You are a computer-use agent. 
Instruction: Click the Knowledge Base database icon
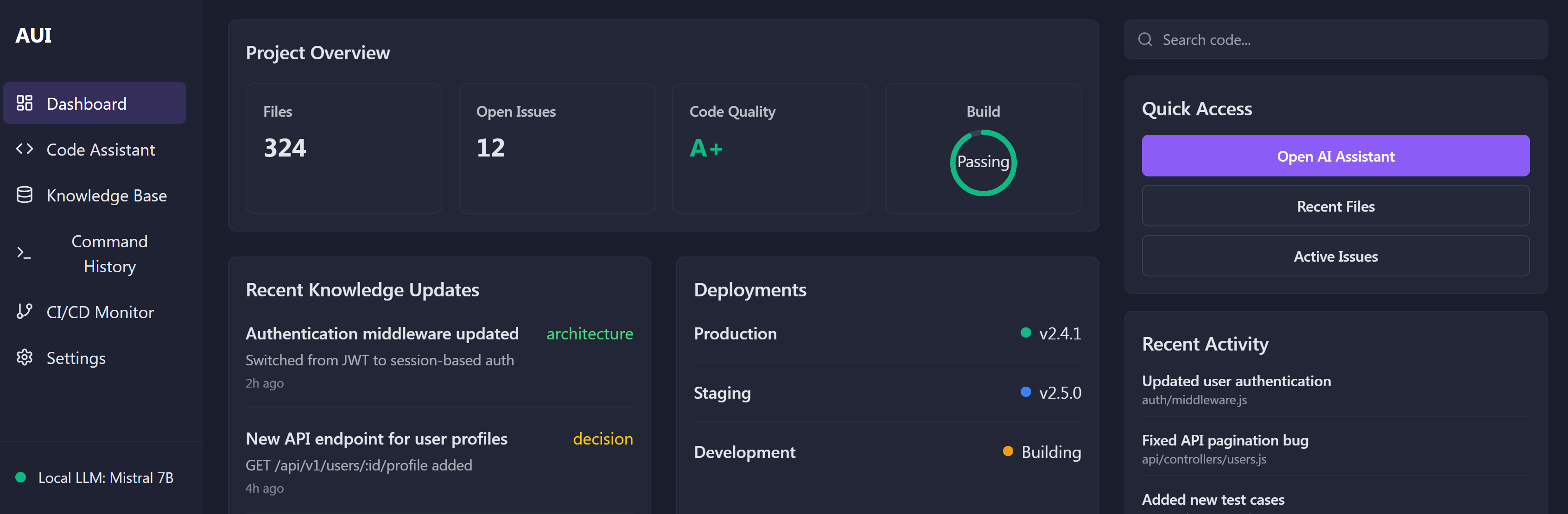pos(25,194)
